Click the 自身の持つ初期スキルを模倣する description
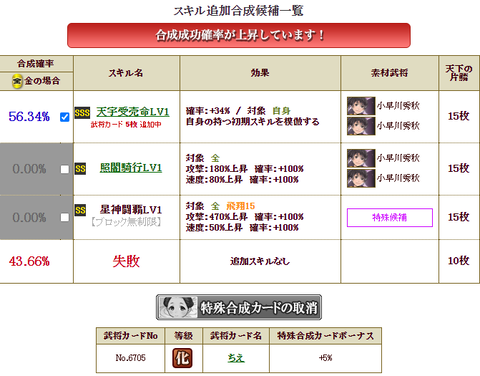Viewport: 480px width, 376px height. click(253, 122)
